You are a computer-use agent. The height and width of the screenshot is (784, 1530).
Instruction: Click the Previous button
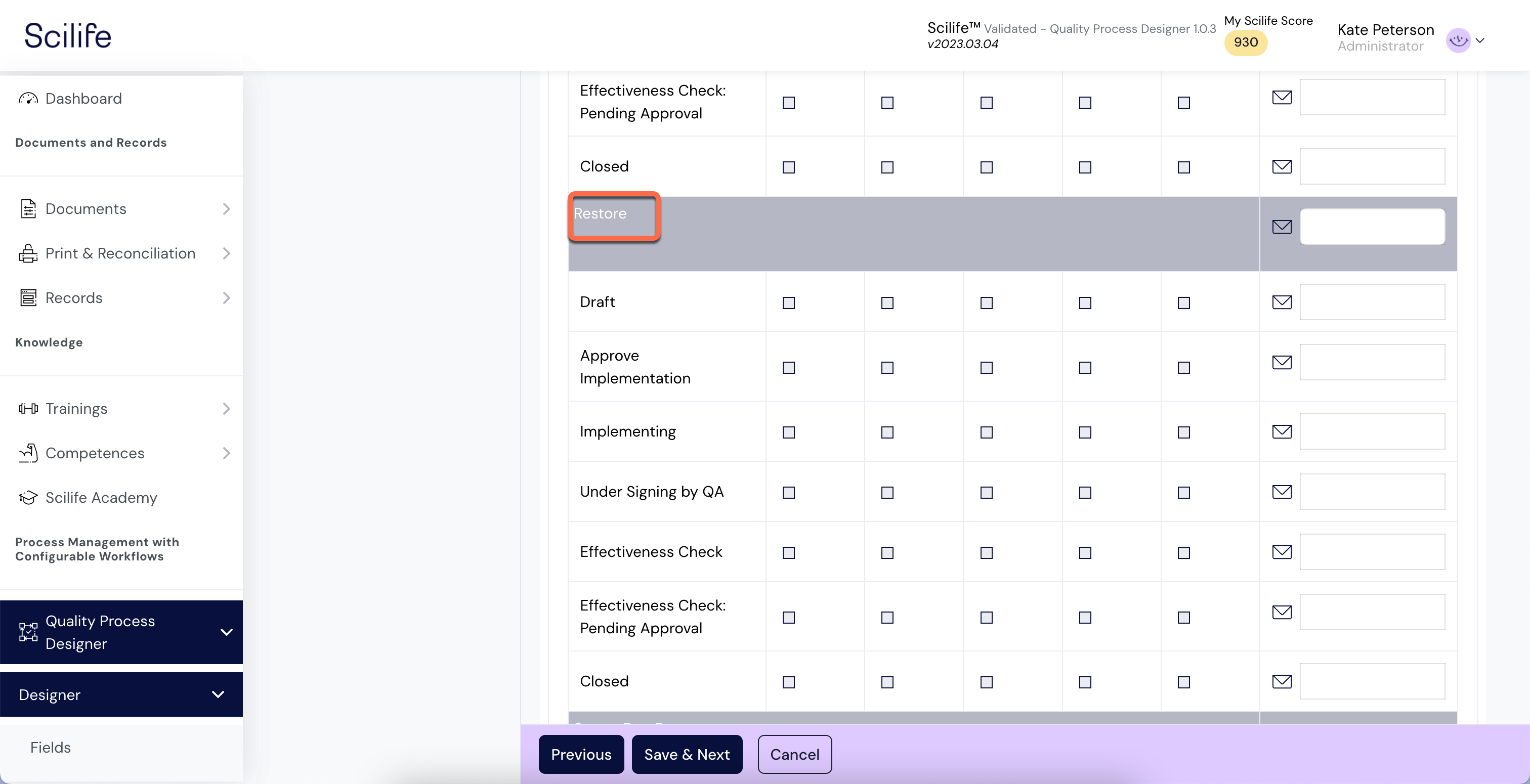tap(581, 754)
